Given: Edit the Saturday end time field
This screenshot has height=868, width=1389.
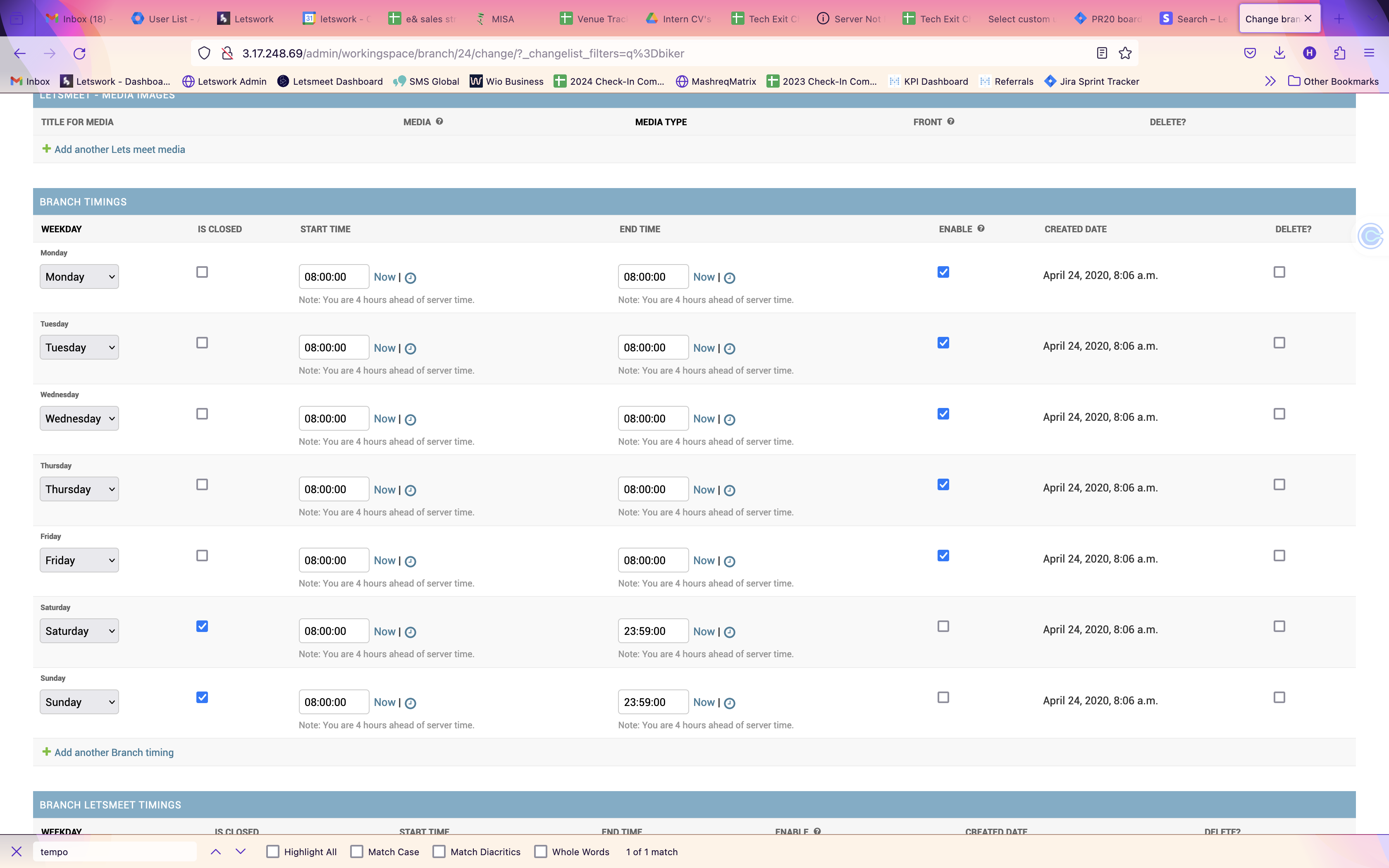Looking at the screenshot, I should point(653,631).
